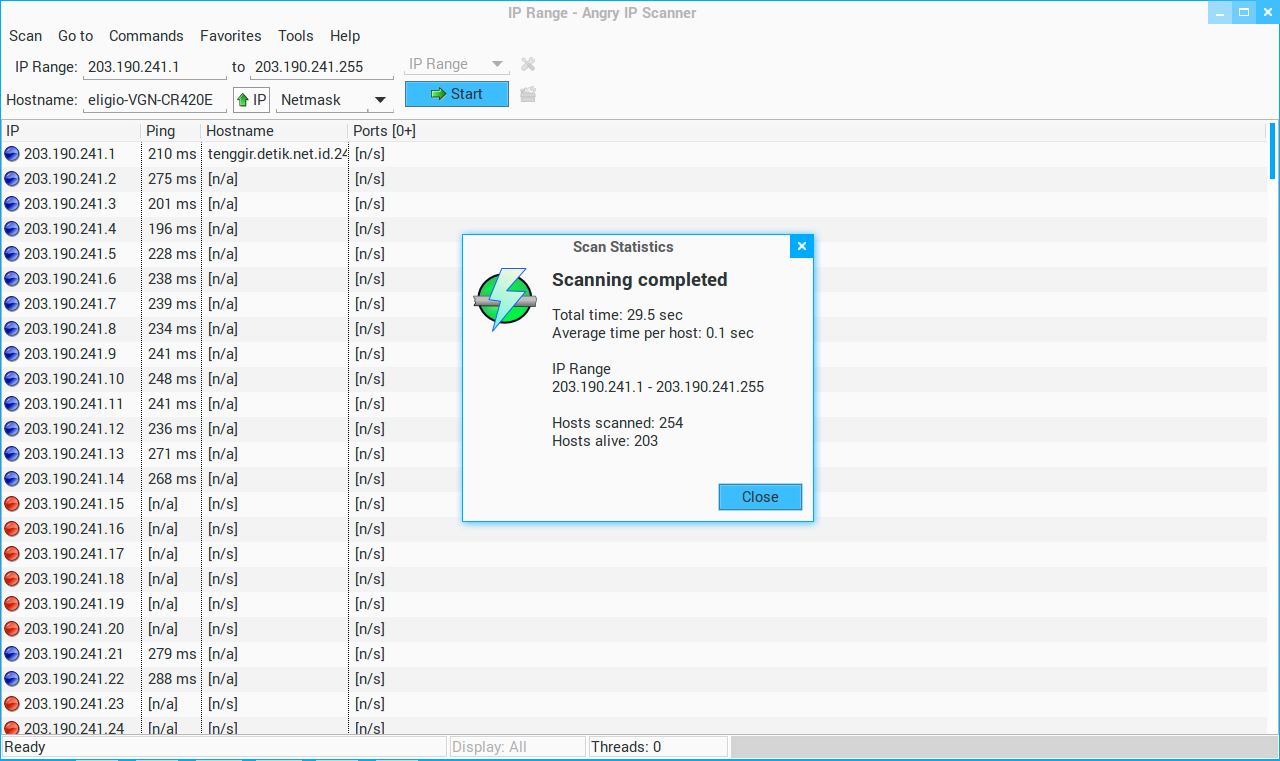
Task: Maximize the Angry IP Scanner window
Action: pyautogui.click(x=1244, y=12)
